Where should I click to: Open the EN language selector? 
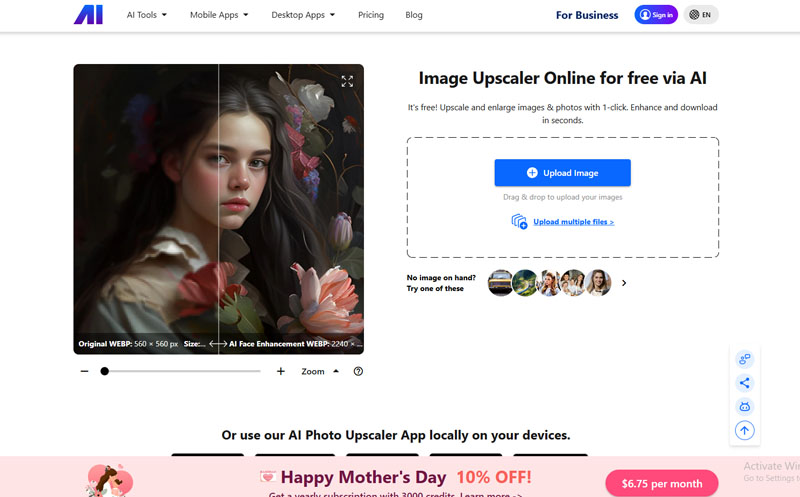(x=701, y=15)
